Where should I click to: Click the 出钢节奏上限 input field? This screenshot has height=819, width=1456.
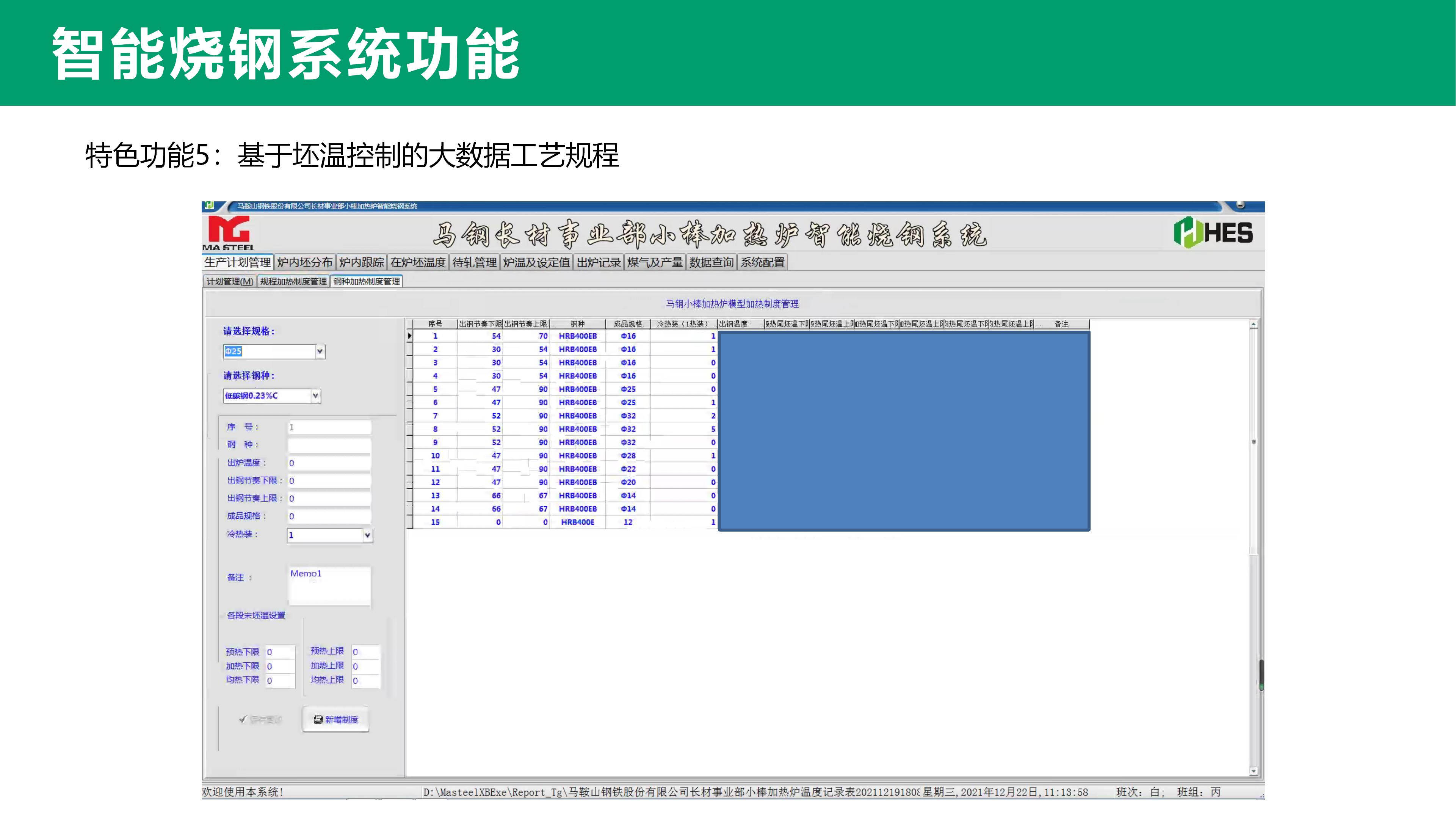coord(329,499)
